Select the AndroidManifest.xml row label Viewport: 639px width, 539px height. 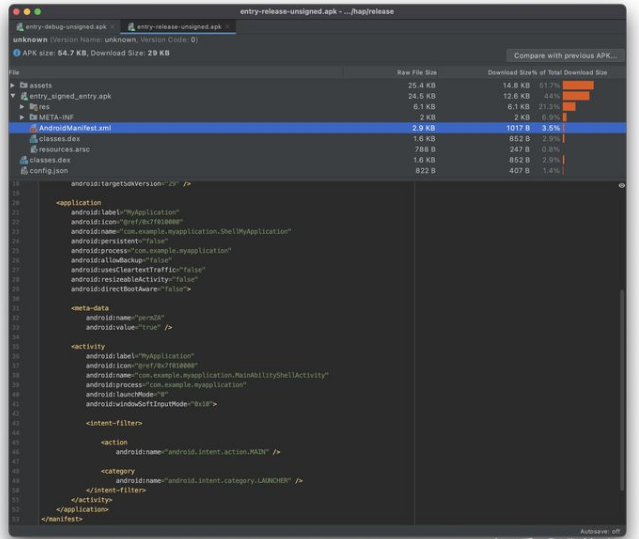tap(75, 128)
